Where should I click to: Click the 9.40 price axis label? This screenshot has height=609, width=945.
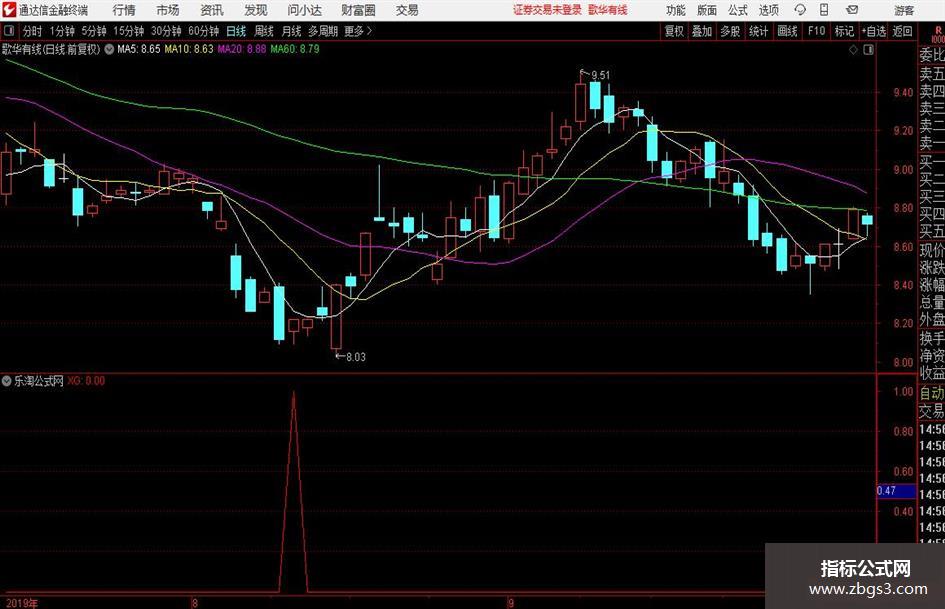pos(903,92)
